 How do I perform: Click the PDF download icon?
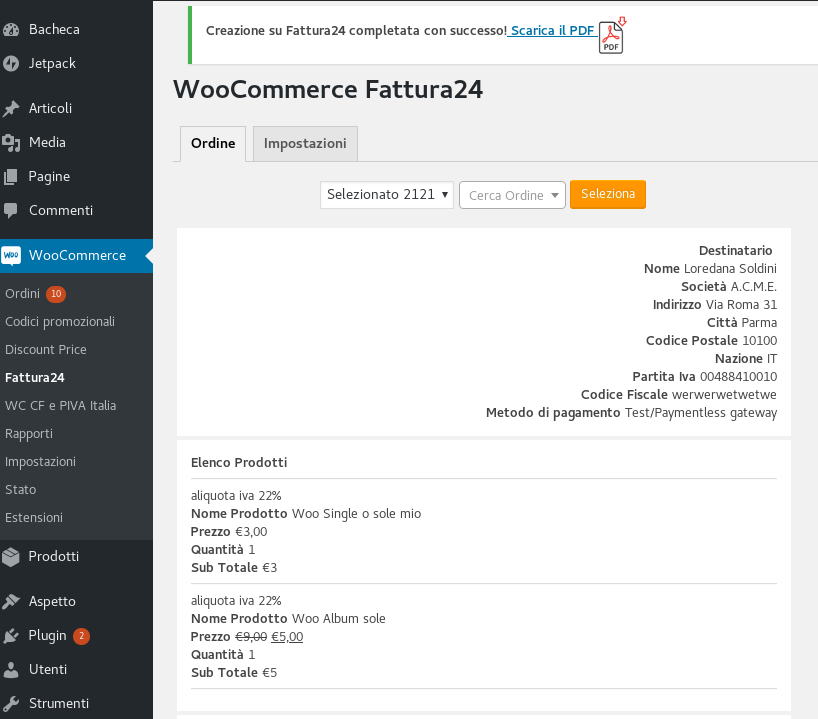611,35
